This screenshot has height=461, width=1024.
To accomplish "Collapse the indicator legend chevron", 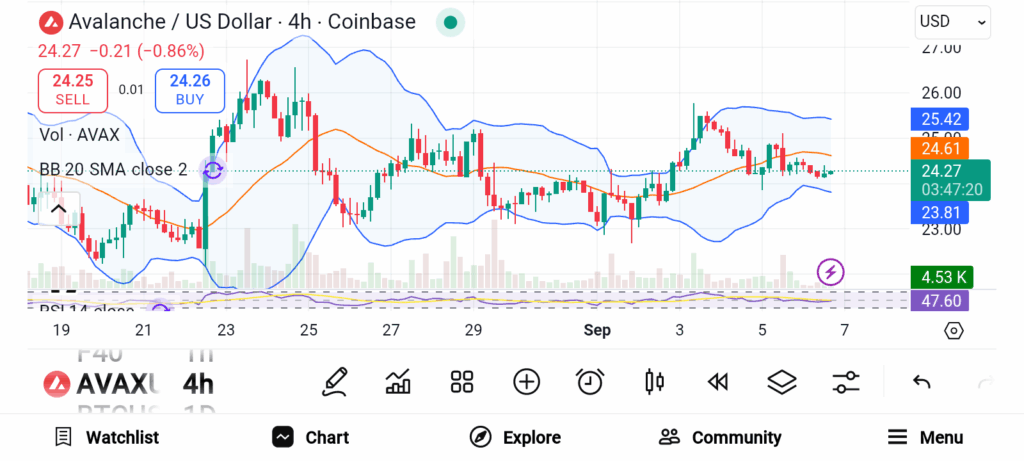I will [x=57, y=209].
